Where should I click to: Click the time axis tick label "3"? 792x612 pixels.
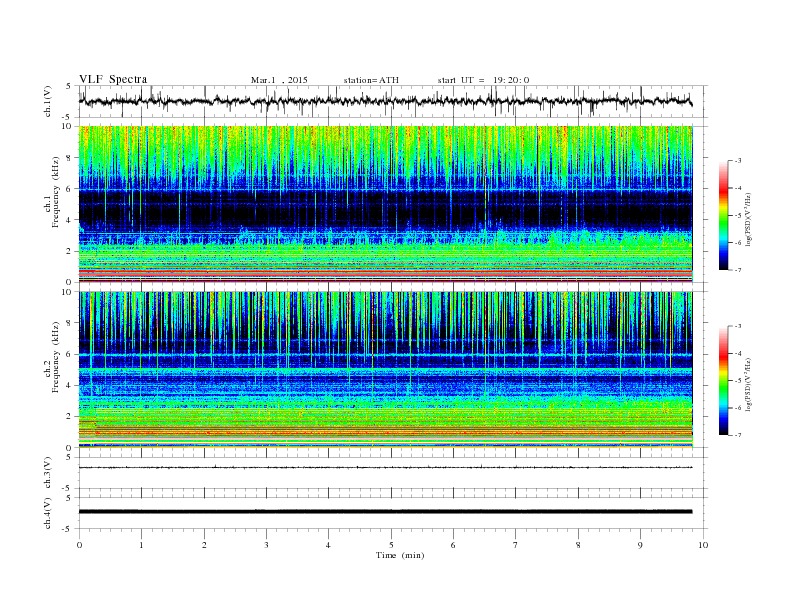[266, 545]
